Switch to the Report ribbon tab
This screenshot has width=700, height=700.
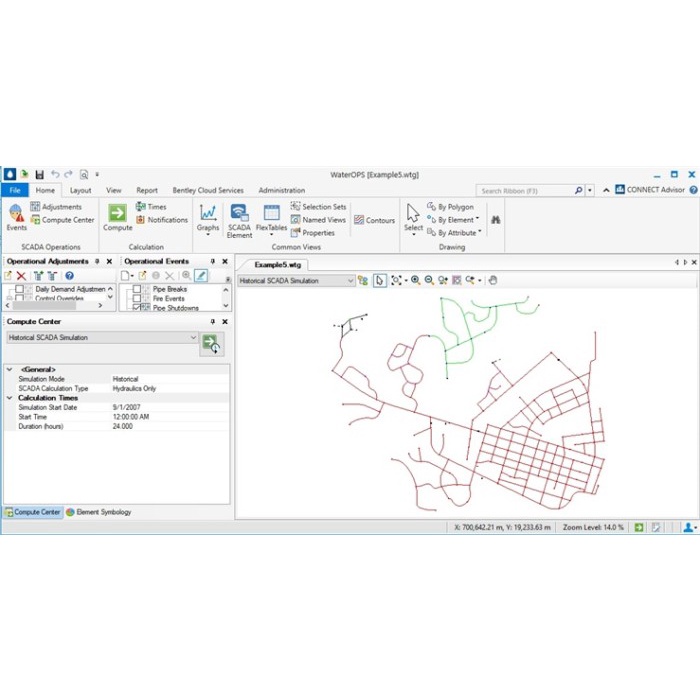click(147, 190)
